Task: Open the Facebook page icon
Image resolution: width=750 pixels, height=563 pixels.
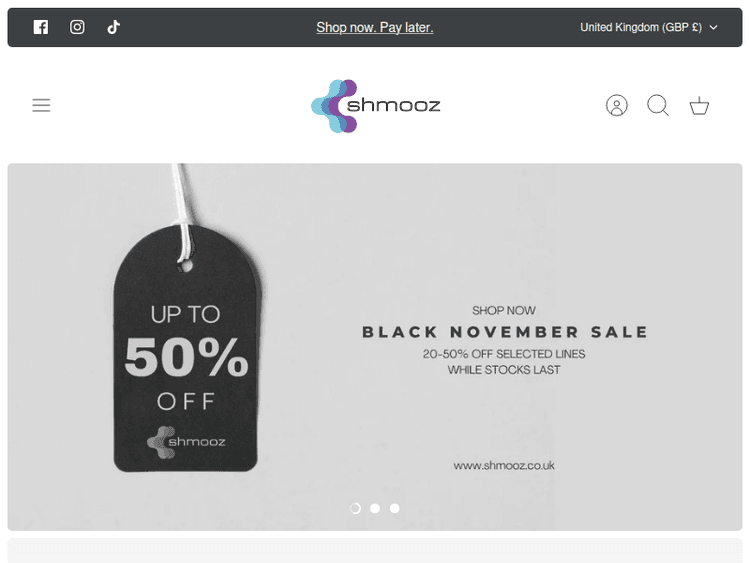Action: [x=41, y=27]
